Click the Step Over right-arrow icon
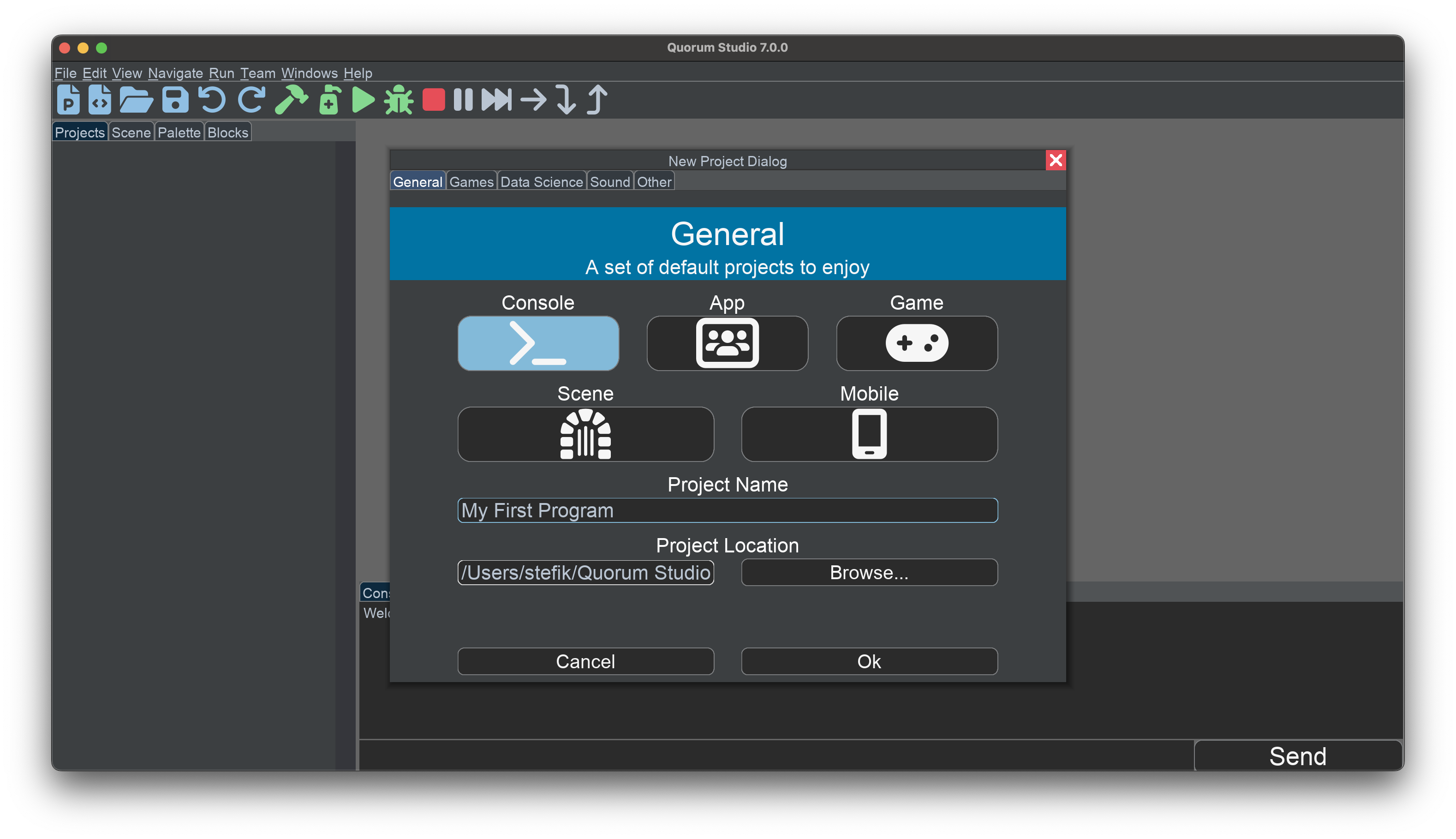This screenshot has width=1456, height=839. (533, 100)
